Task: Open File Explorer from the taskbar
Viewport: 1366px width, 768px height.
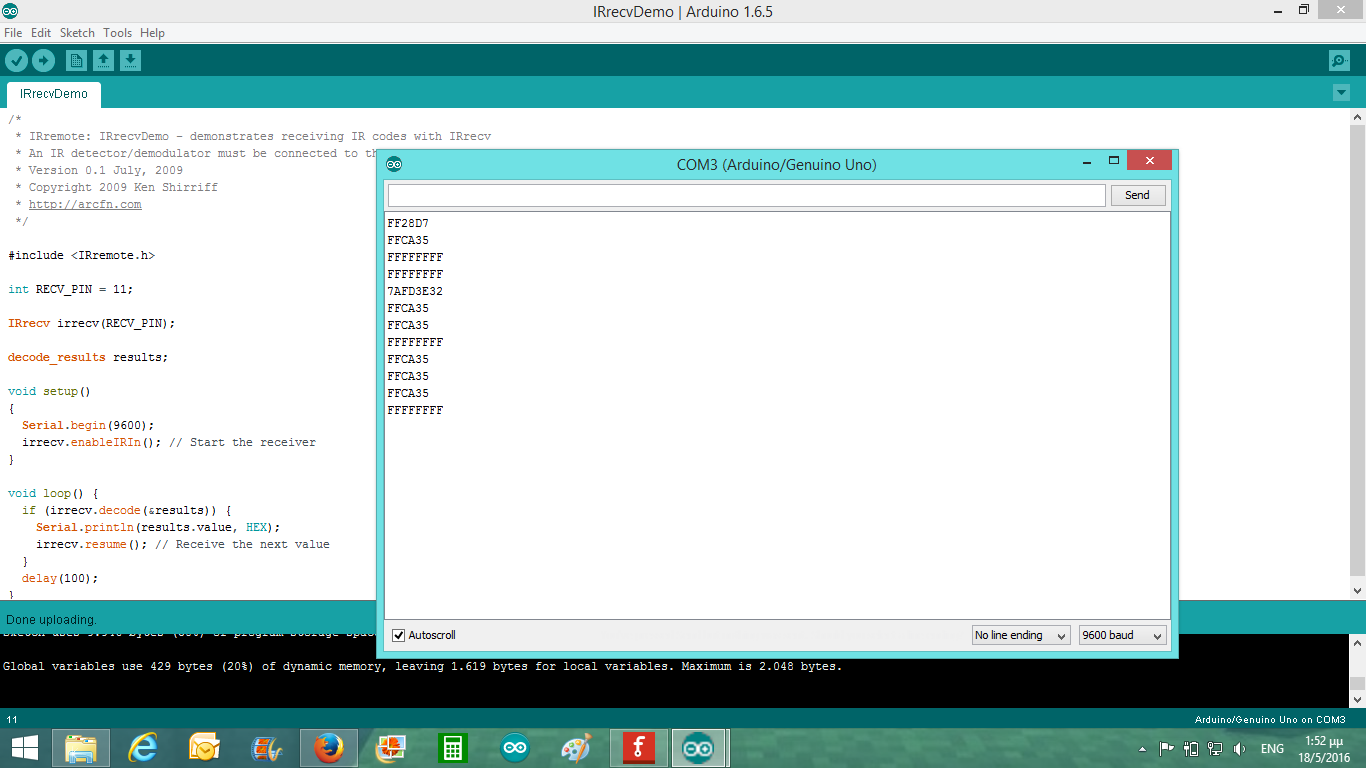Action: tap(80, 748)
